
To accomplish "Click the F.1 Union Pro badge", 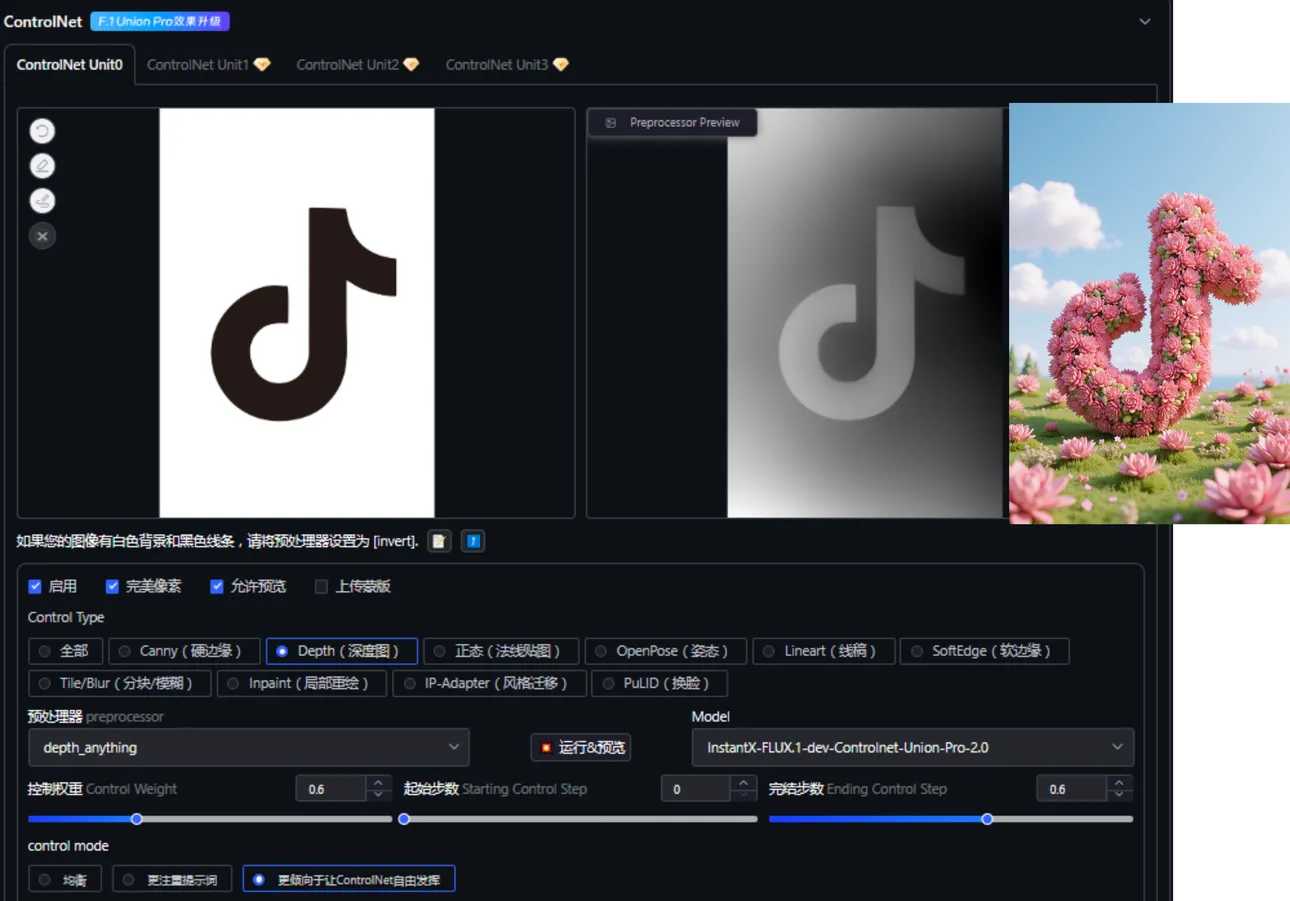I will click(160, 21).
